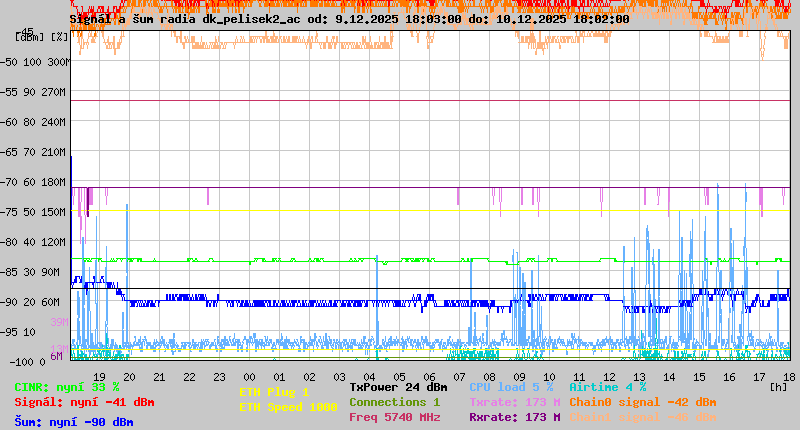Click hour label '15' on time axis
The image size is (800, 430).
[x=699, y=377]
